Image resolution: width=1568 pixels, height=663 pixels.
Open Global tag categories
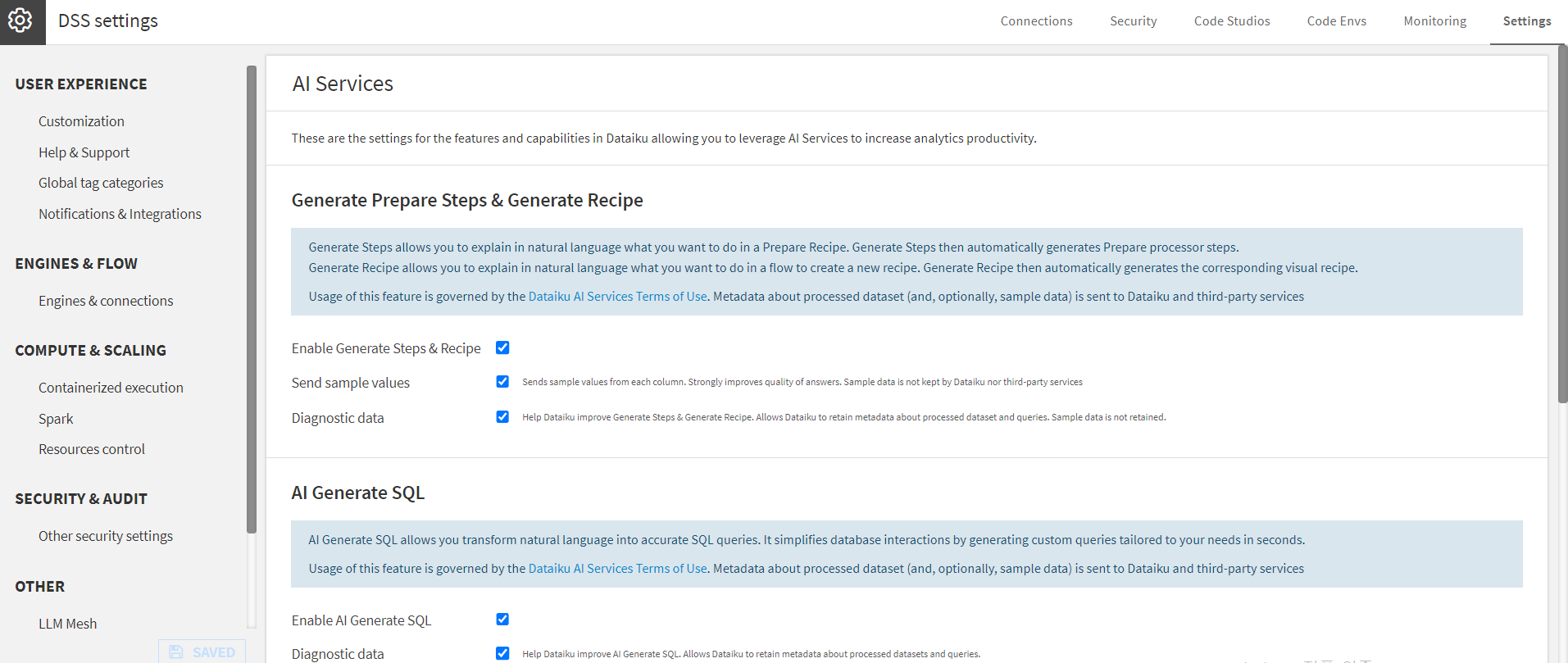coord(101,183)
